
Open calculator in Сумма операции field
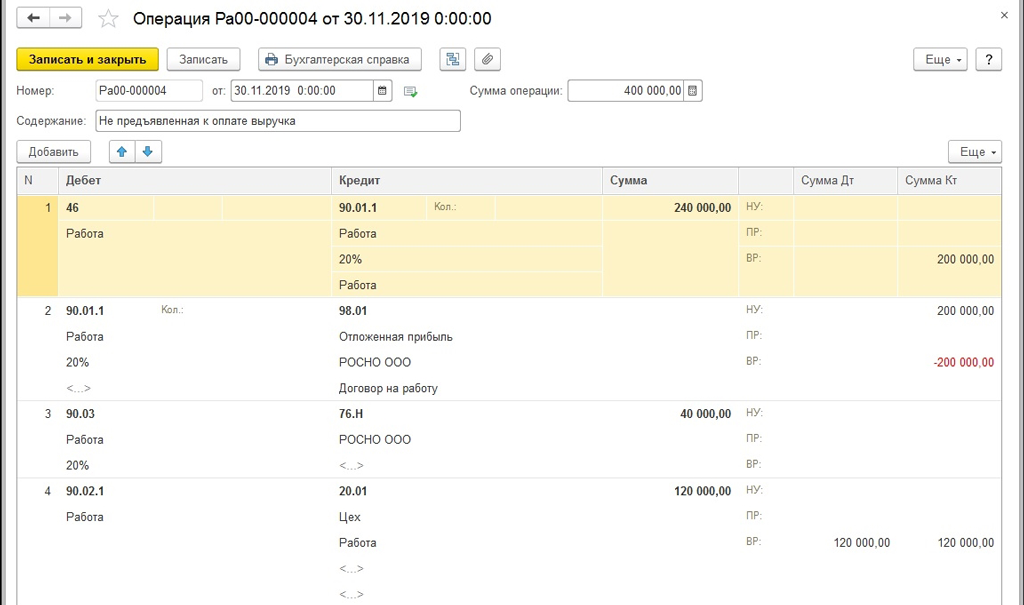coord(693,91)
